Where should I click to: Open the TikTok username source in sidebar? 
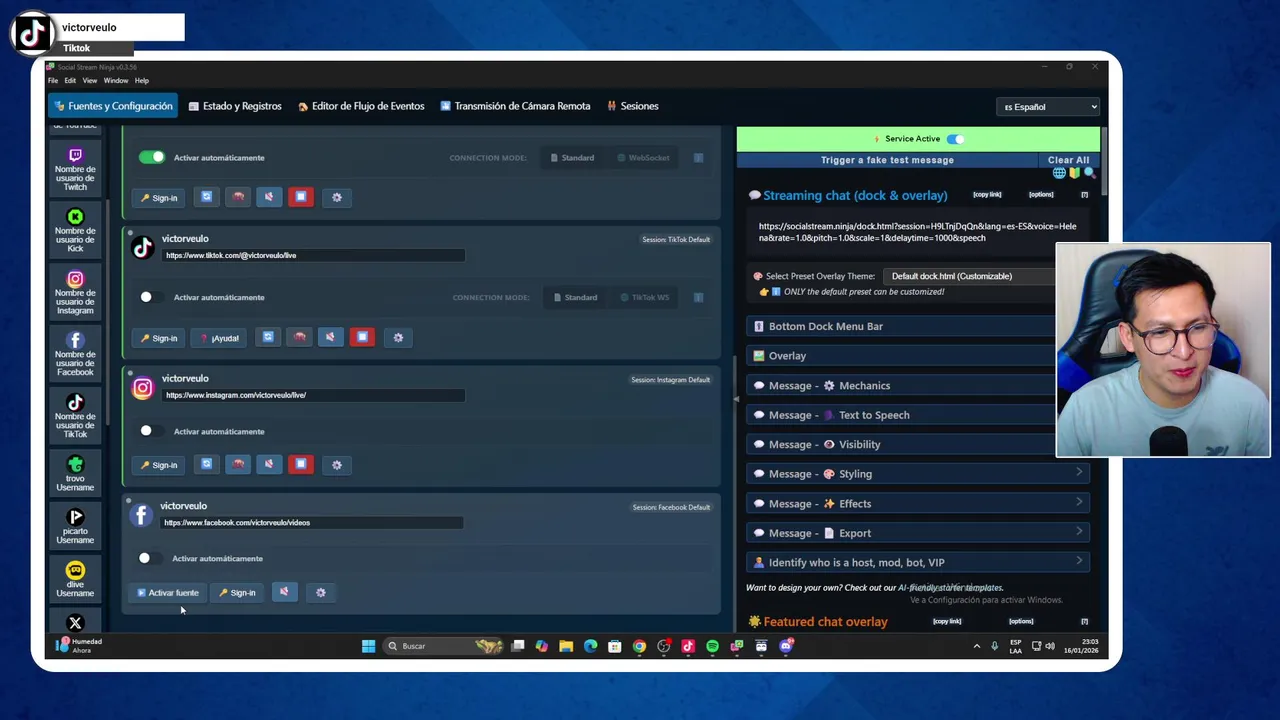75,416
